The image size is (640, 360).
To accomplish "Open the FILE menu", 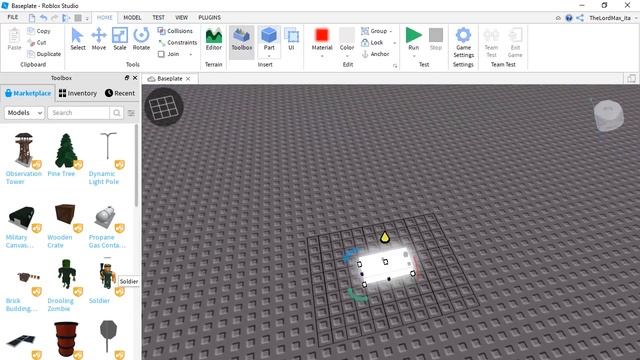I will point(13,17).
